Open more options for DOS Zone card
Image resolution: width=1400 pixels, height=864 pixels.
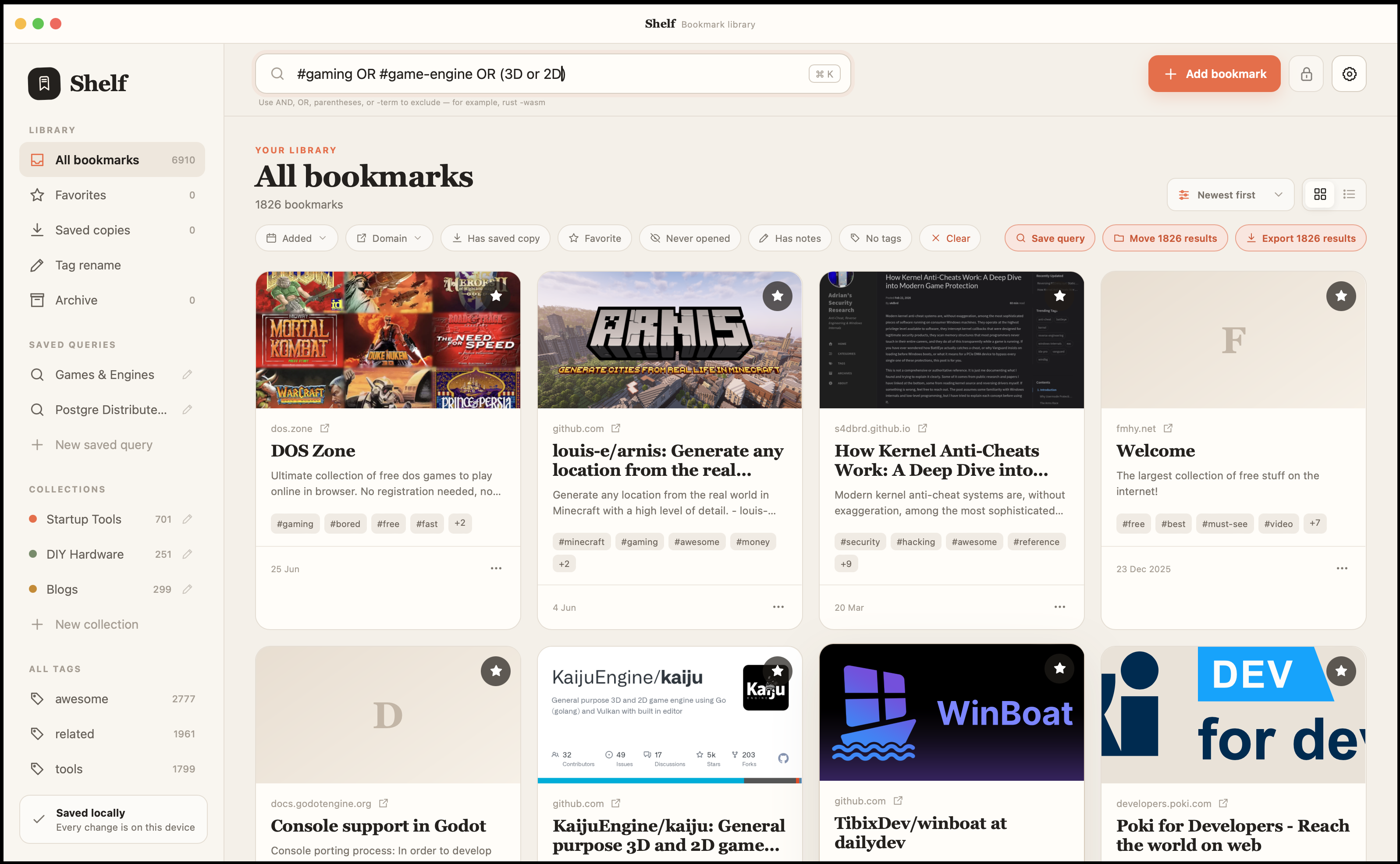click(x=496, y=569)
